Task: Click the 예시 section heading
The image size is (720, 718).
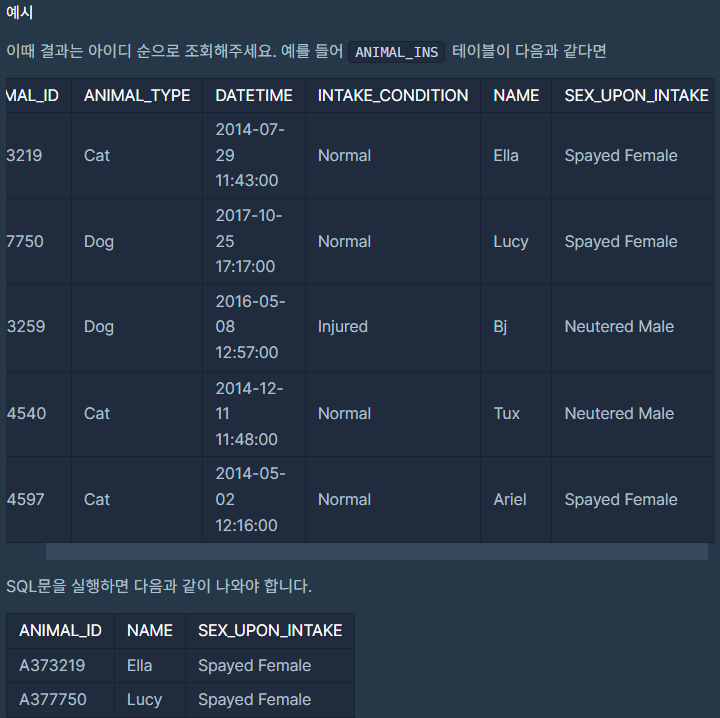Action: (x=19, y=12)
